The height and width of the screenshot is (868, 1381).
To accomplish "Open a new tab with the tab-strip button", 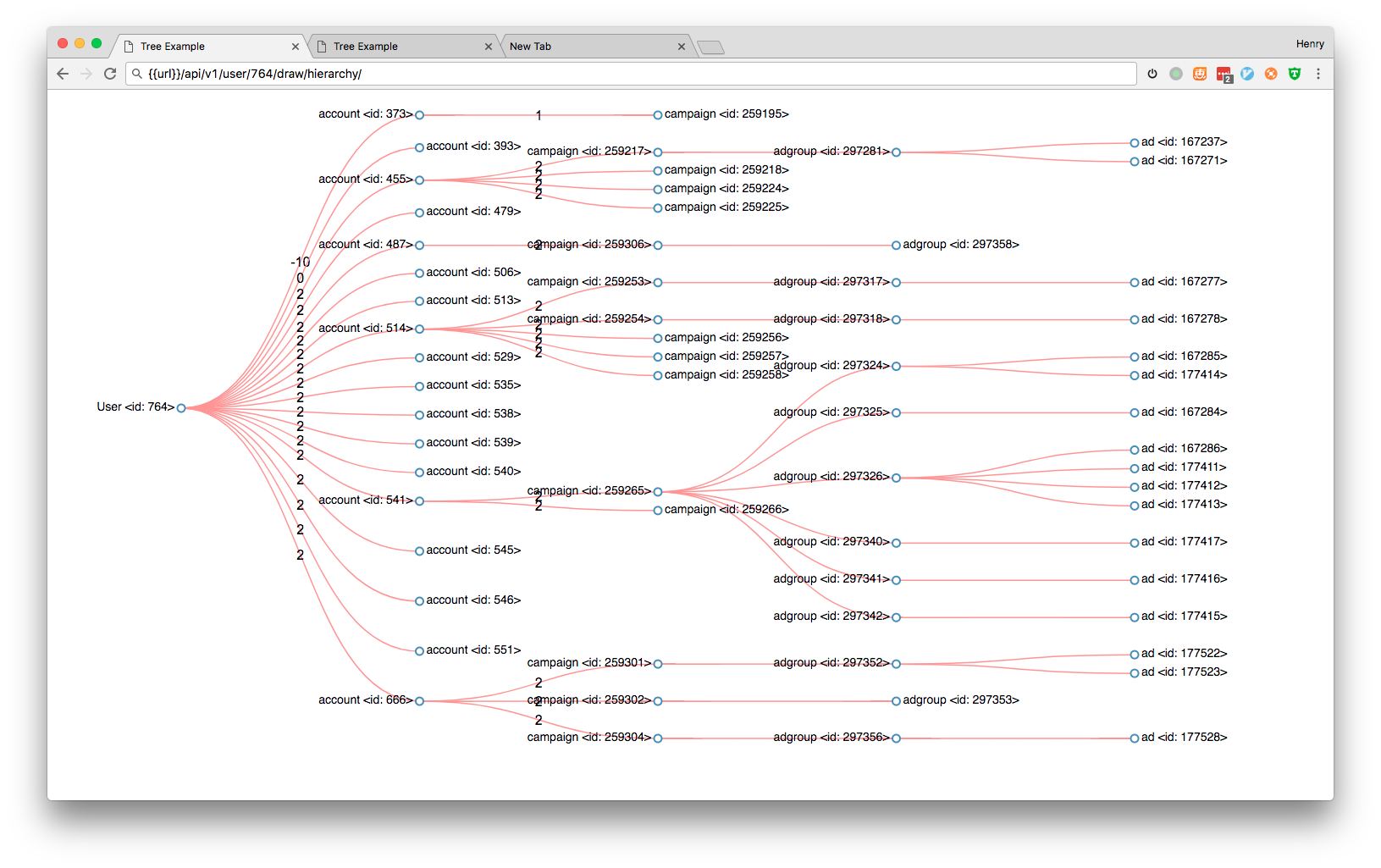I will pos(711,47).
